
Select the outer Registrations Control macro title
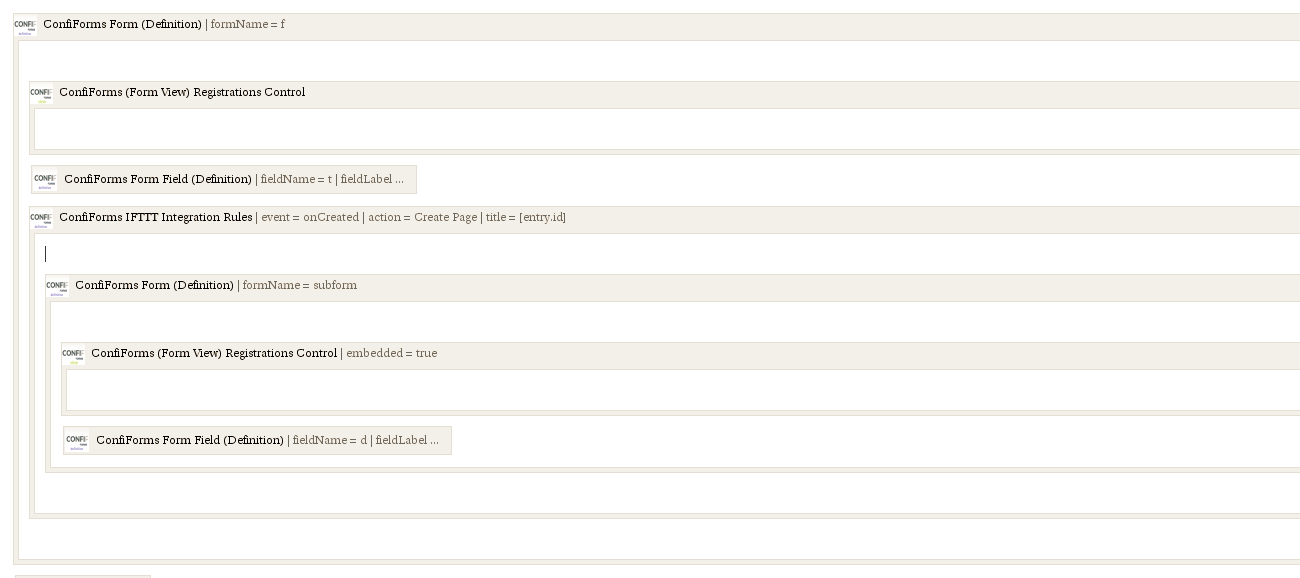click(x=182, y=93)
